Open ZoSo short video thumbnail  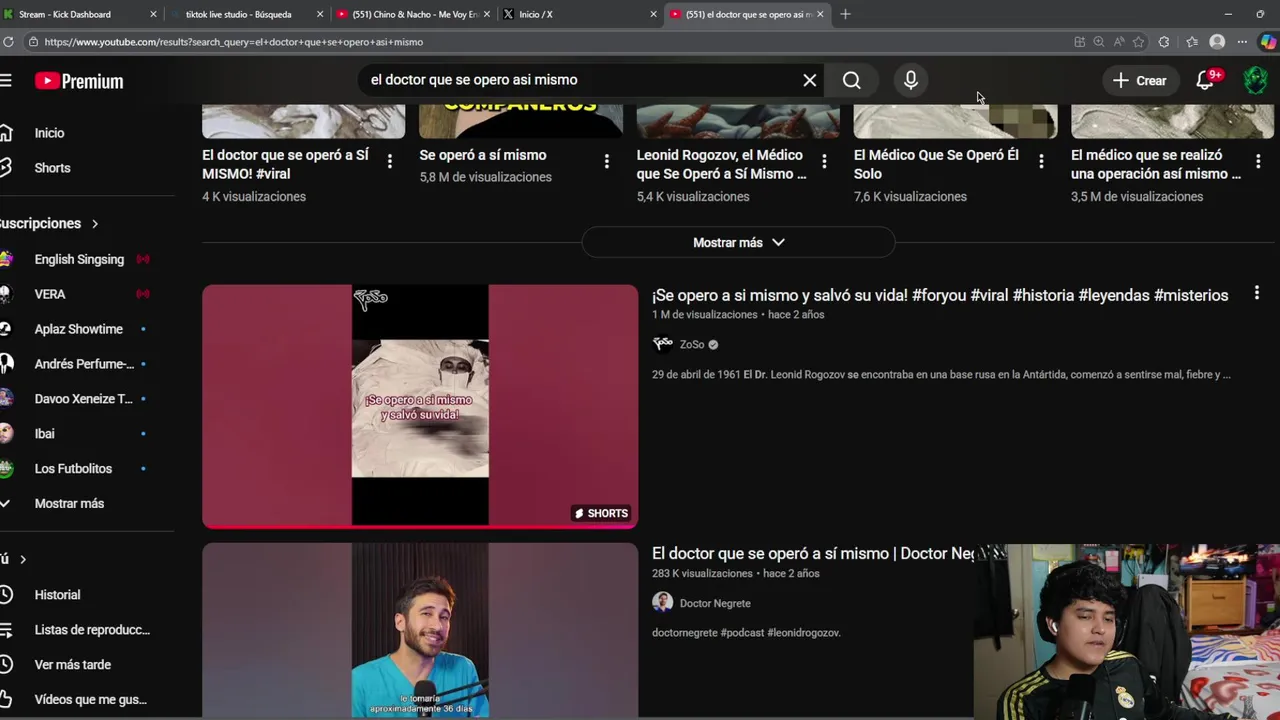point(420,406)
